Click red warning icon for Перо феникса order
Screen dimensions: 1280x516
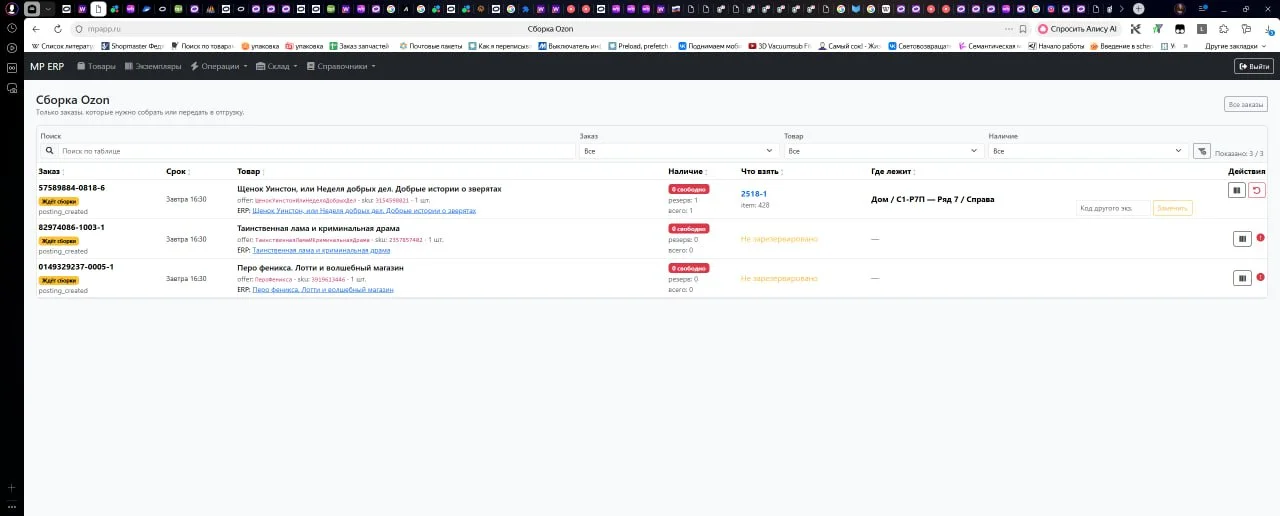1260,277
